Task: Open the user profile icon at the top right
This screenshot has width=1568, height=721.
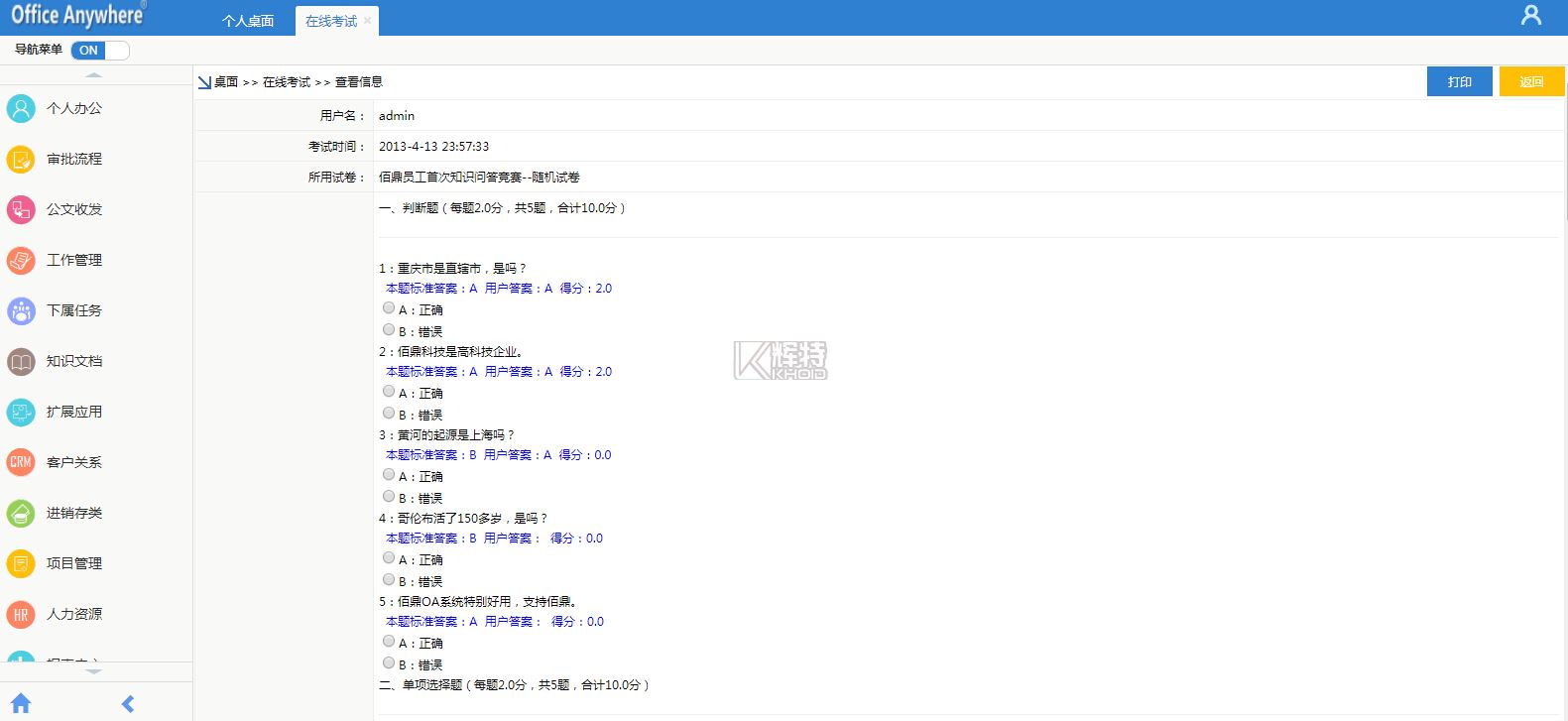Action: tap(1531, 16)
